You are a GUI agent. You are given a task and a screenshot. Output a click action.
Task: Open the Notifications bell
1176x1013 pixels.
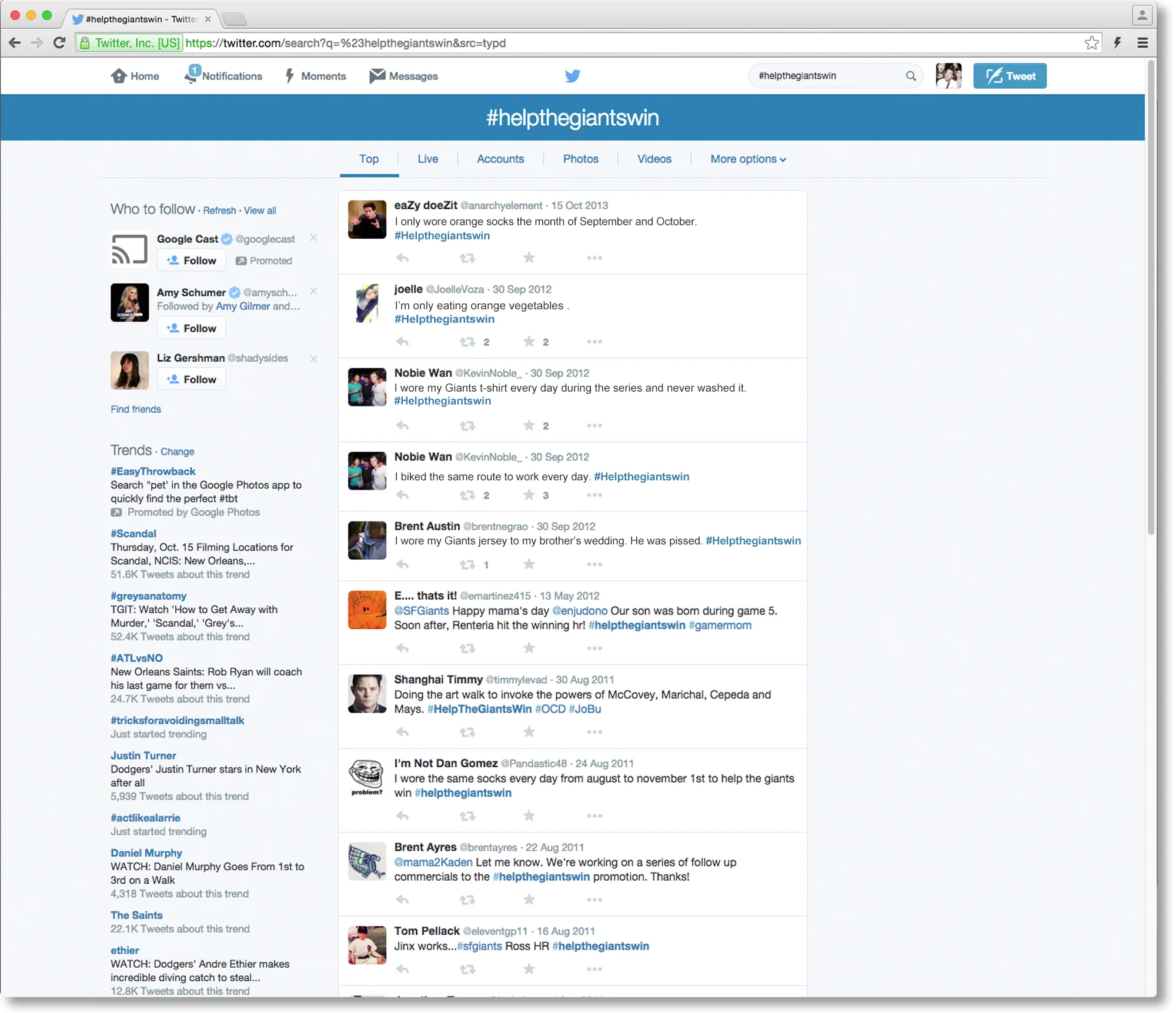tap(192, 75)
